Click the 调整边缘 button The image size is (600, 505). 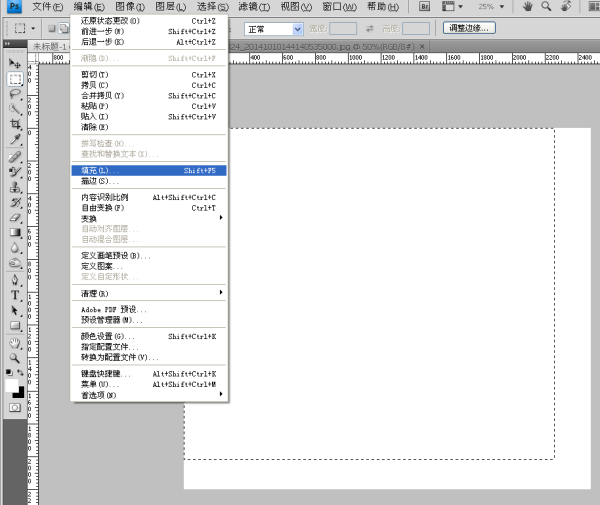(470, 28)
